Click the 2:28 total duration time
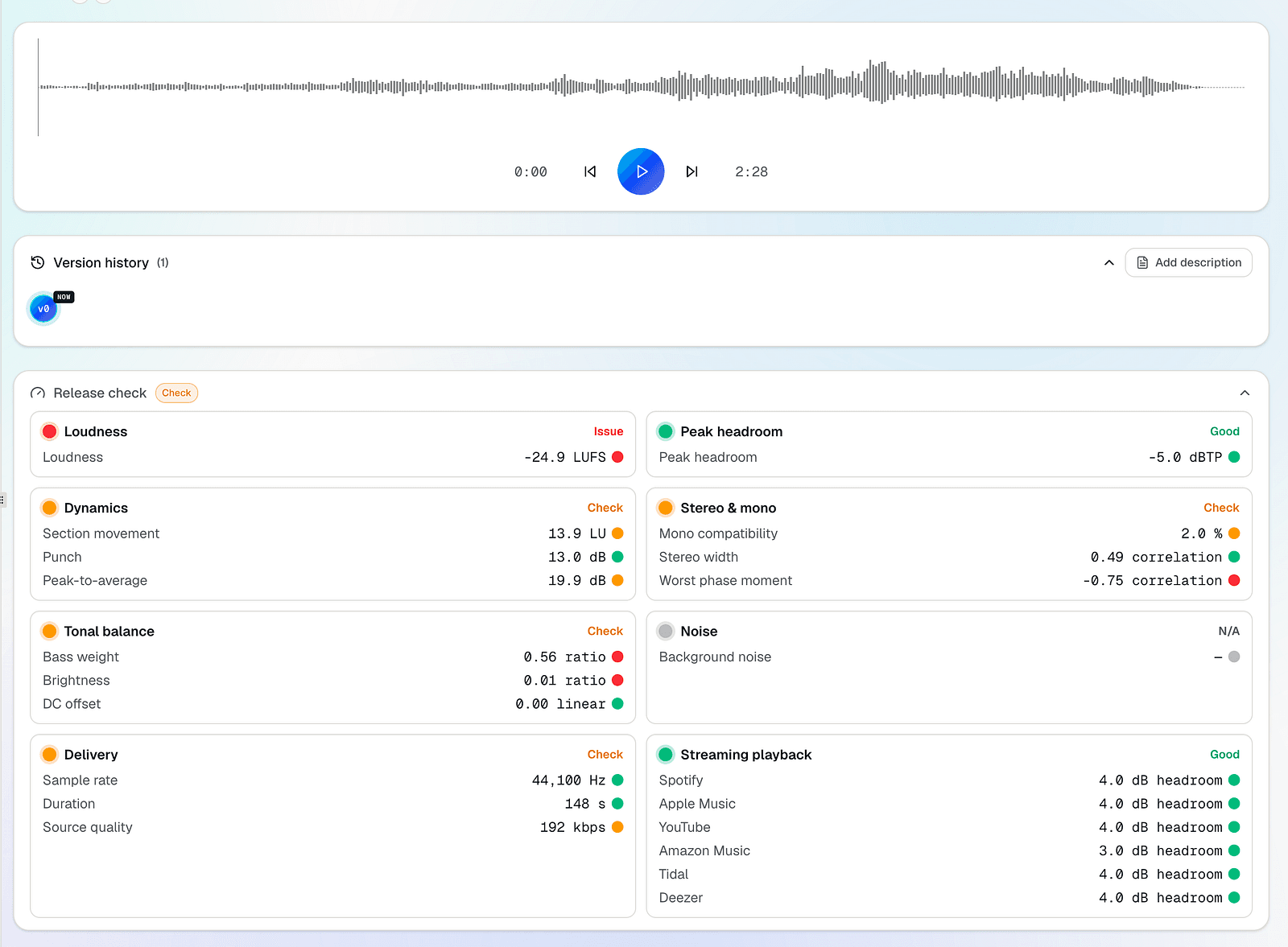Viewport: 1288px width, 947px height. click(x=751, y=171)
